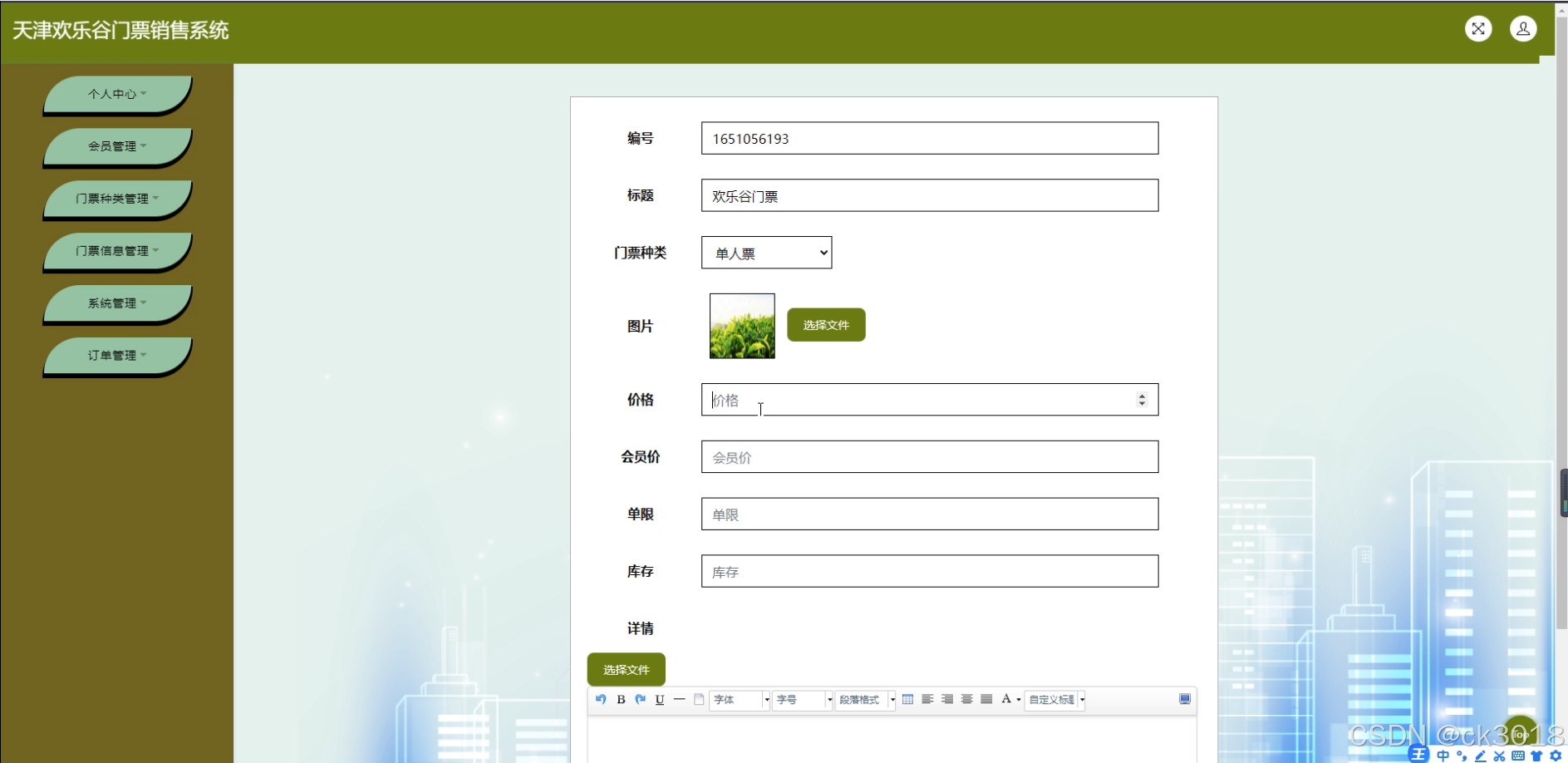Click the uploaded tea field thumbnail
1568x763 pixels.
tap(742, 326)
